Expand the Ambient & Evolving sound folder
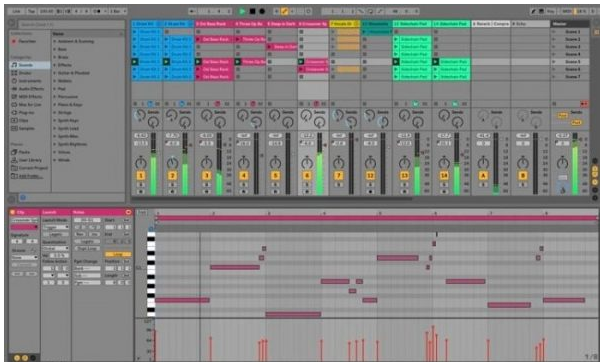 tap(75, 41)
